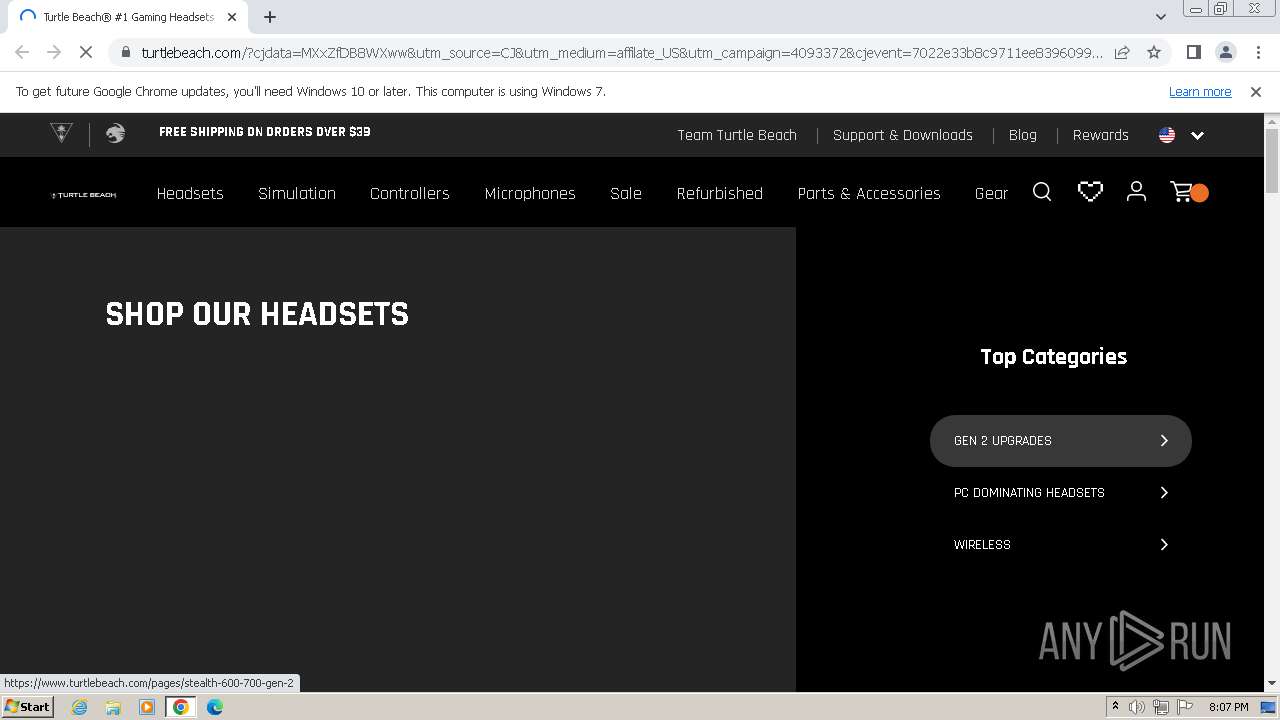This screenshot has width=1280, height=720.
Task: Show hidden tray icons arrow
Action: pyautogui.click(x=1115, y=707)
